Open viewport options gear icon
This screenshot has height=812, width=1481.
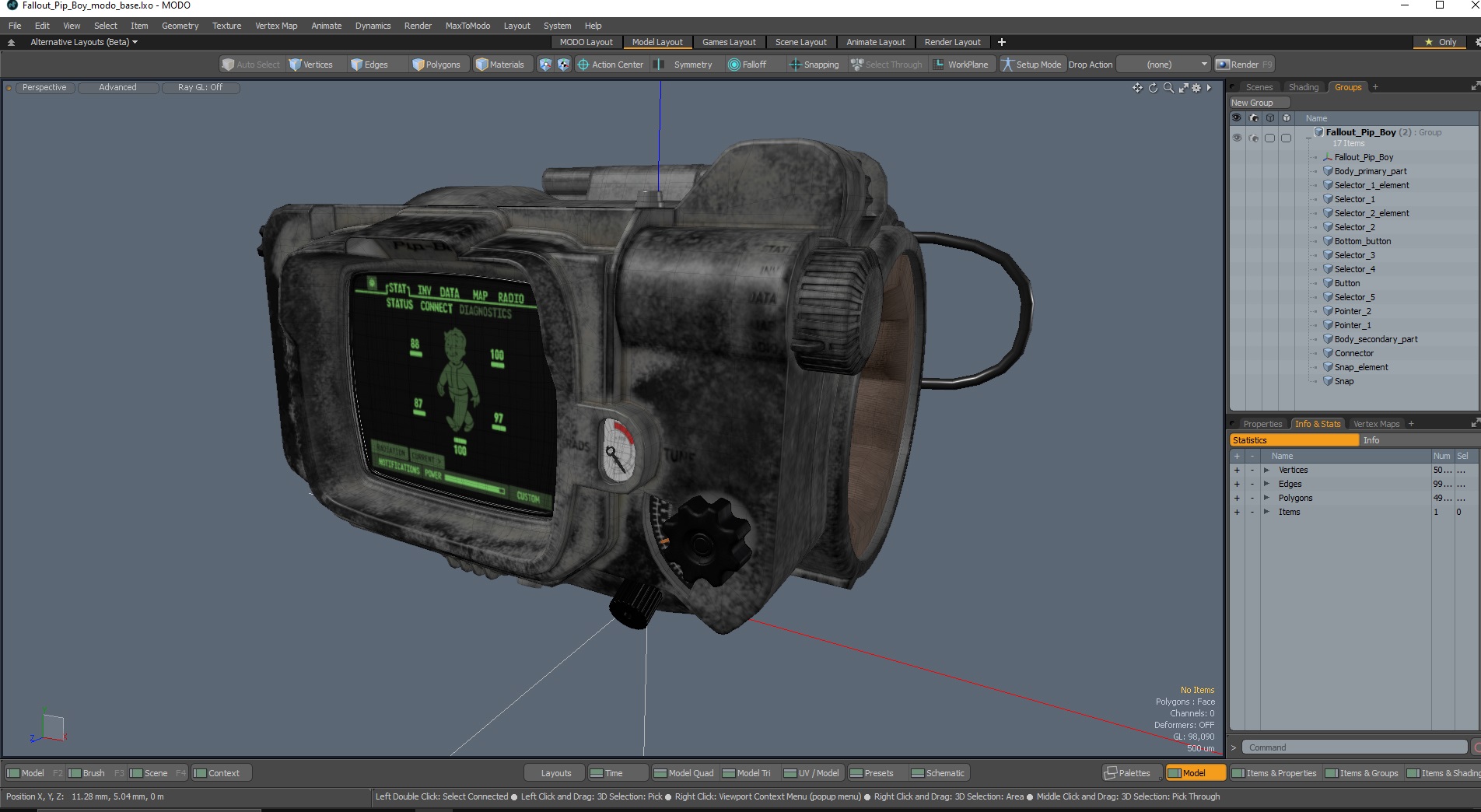click(1196, 88)
